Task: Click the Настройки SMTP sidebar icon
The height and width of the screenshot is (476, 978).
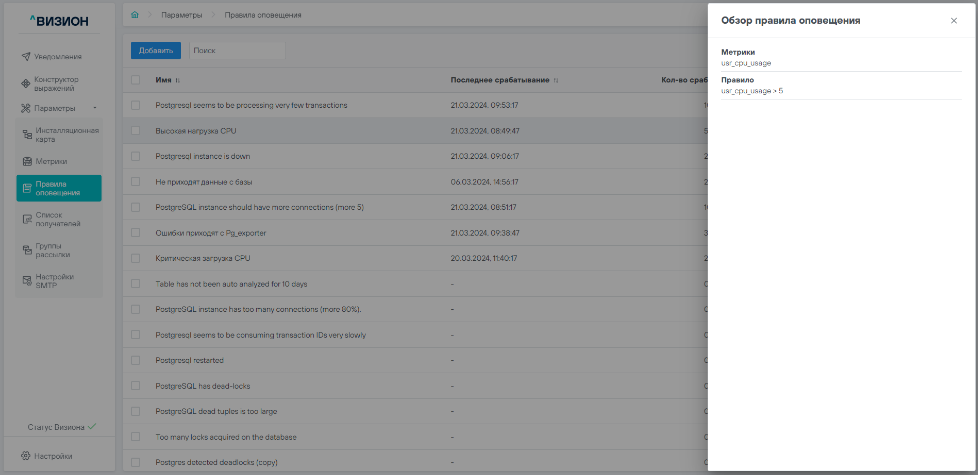Action: tap(28, 281)
